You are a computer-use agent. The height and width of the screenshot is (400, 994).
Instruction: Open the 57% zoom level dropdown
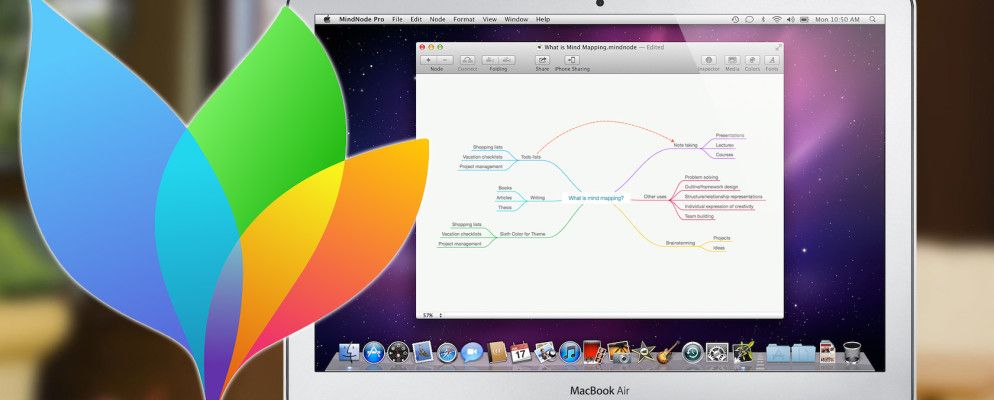coord(432,315)
